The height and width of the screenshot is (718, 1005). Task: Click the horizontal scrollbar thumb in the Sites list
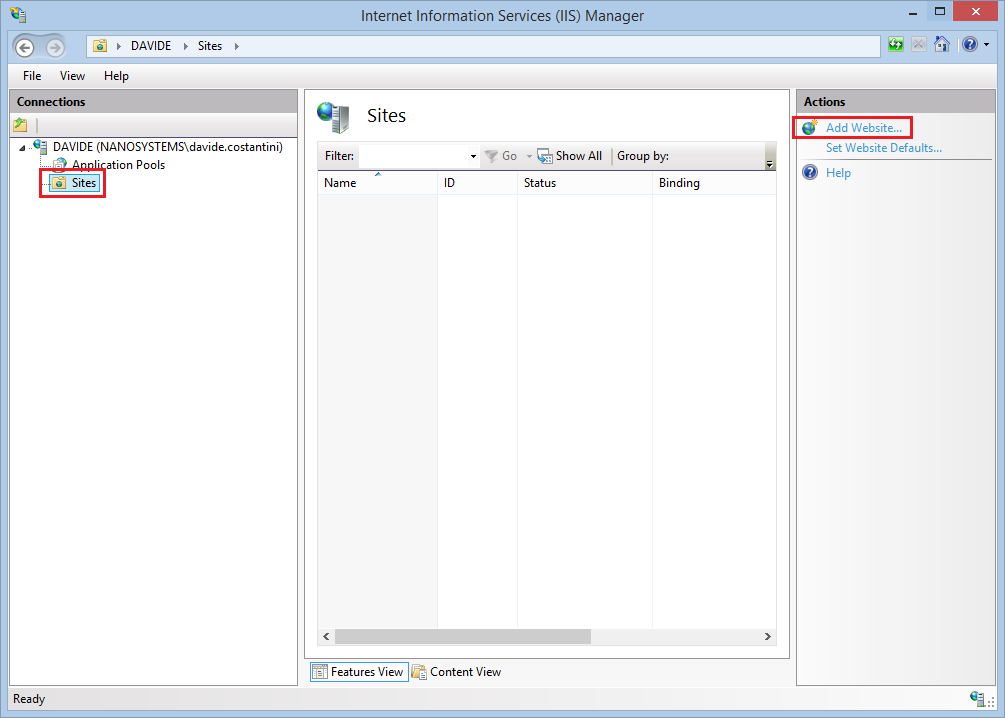coord(463,637)
